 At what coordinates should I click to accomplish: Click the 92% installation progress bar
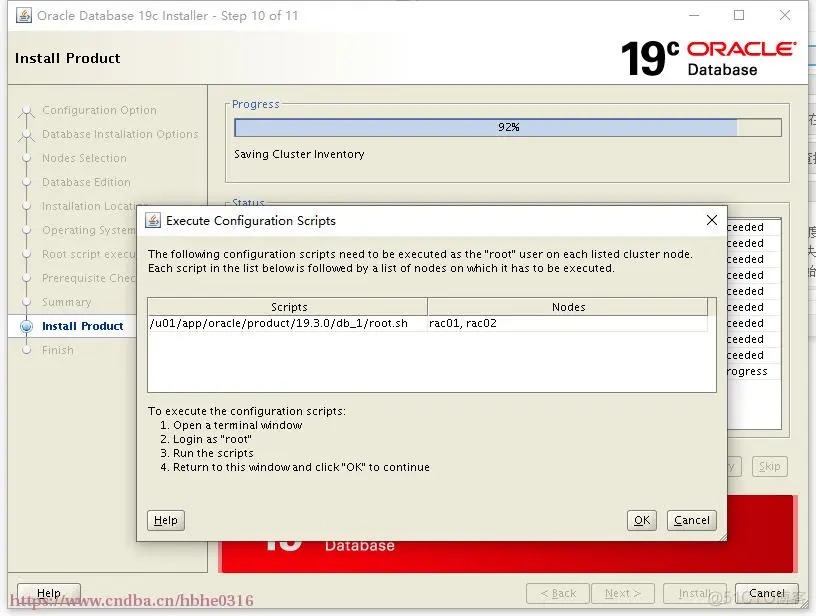tap(508, 127)
